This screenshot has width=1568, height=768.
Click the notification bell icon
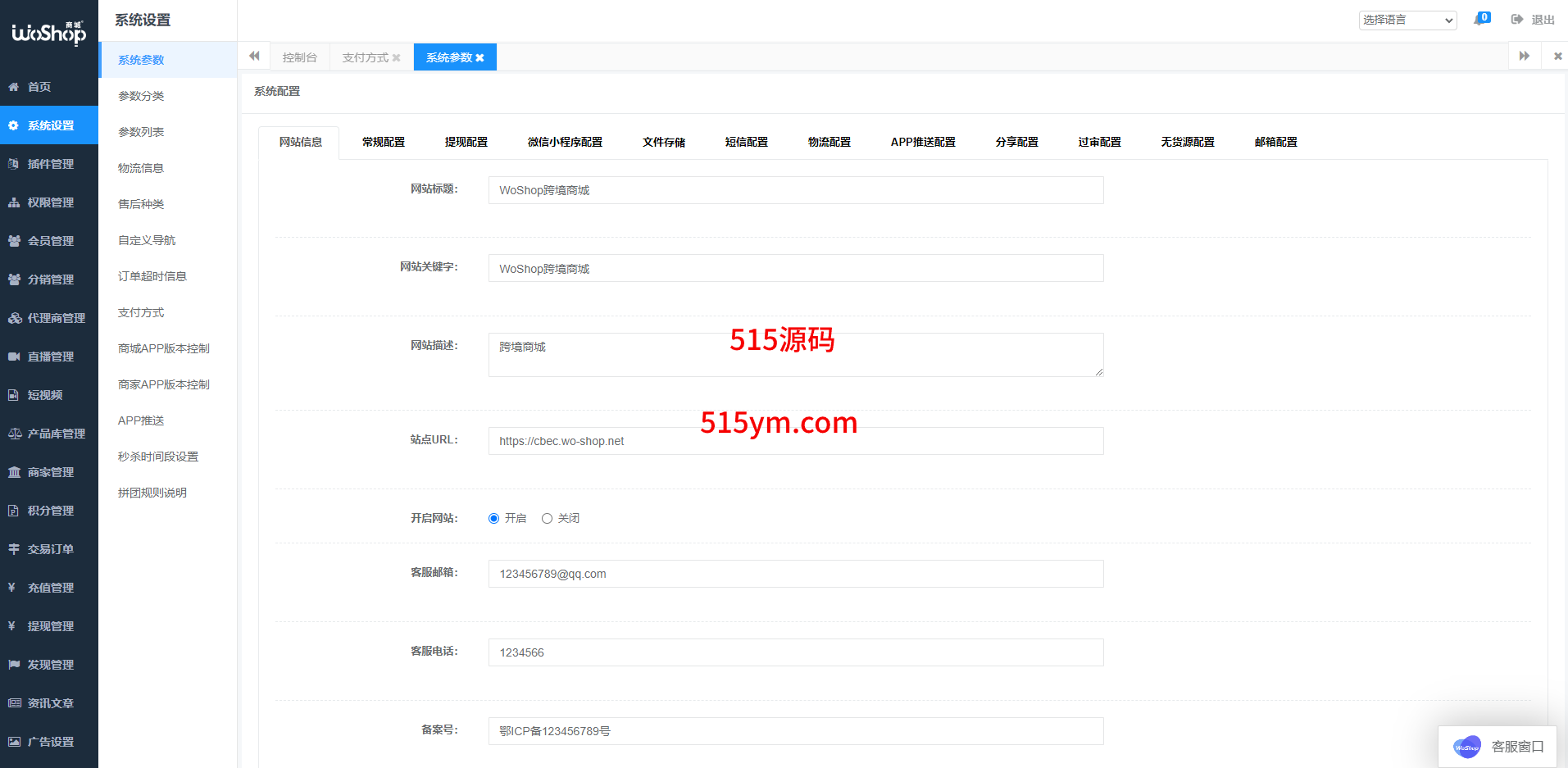(1479, 20)
